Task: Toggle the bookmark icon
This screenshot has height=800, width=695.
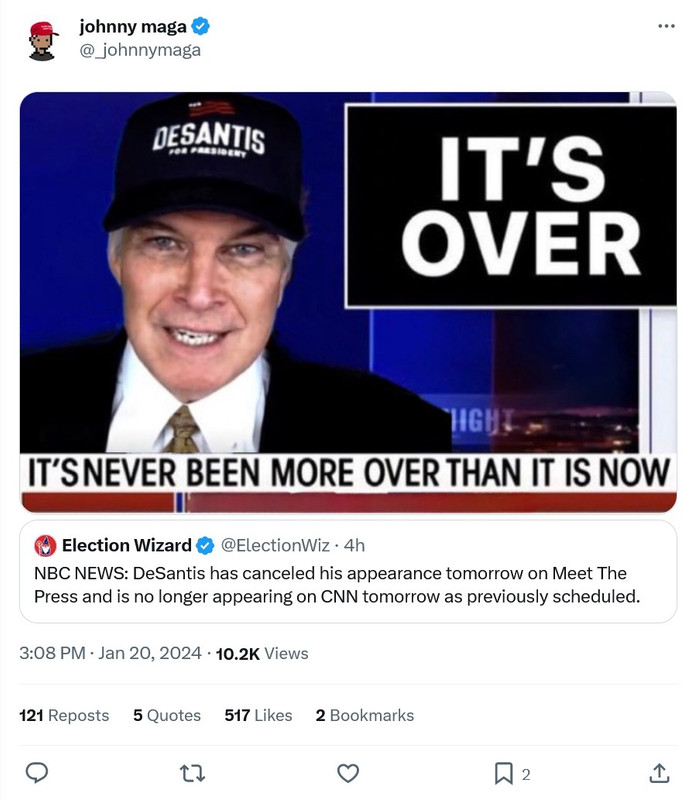Action: click(x=504, y=773)
